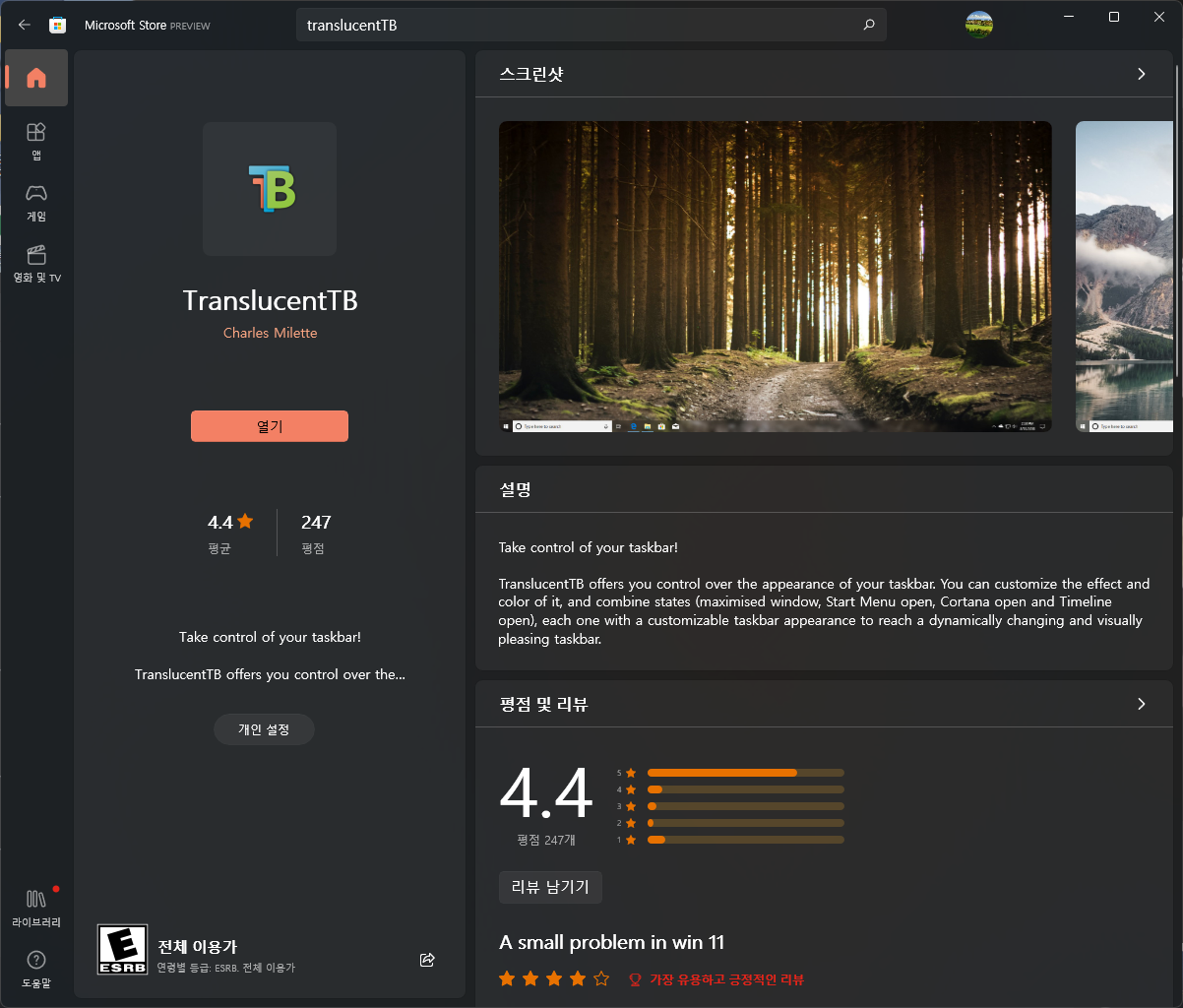
Task: Click the 1-star rating bar
Action: pyautogui.click(x=746, y=840)
